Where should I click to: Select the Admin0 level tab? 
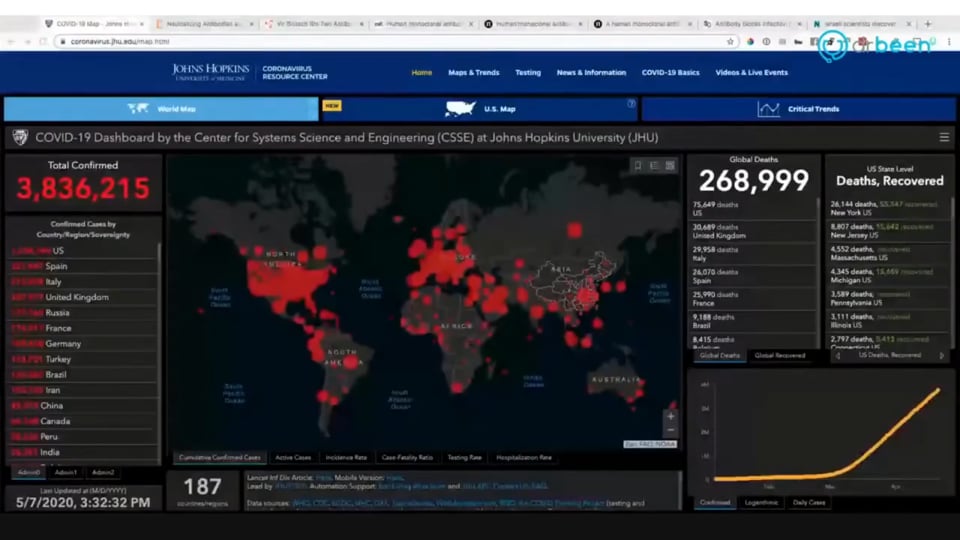(x=29, y=473)
